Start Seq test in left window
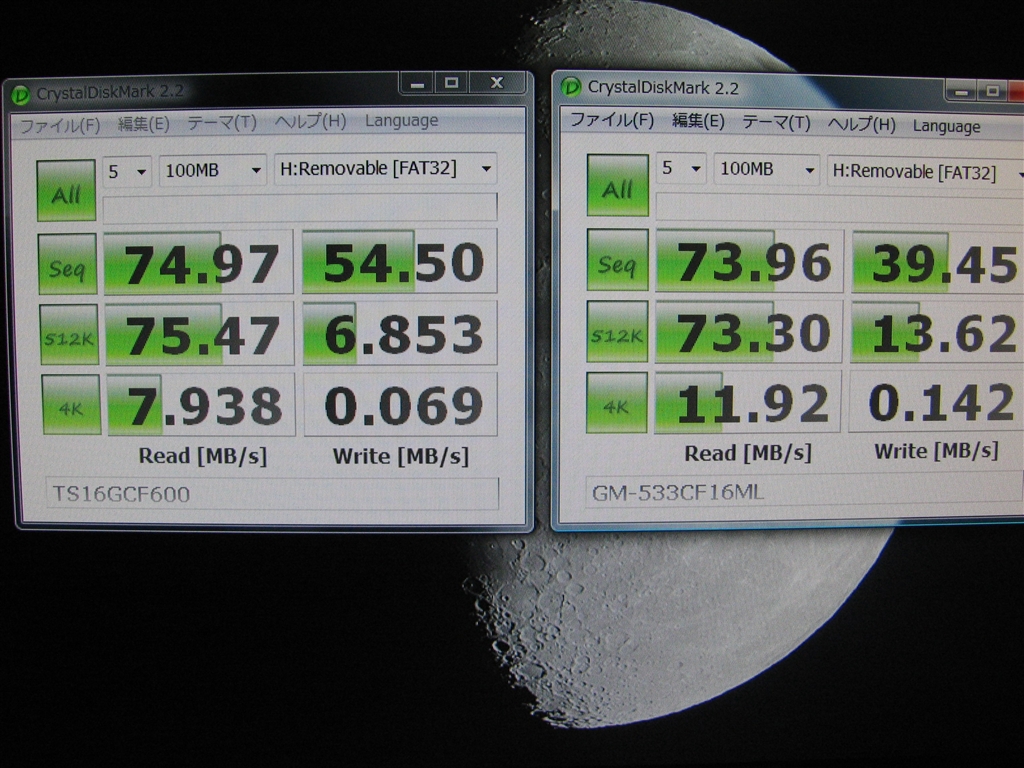 tap(67, 264)
